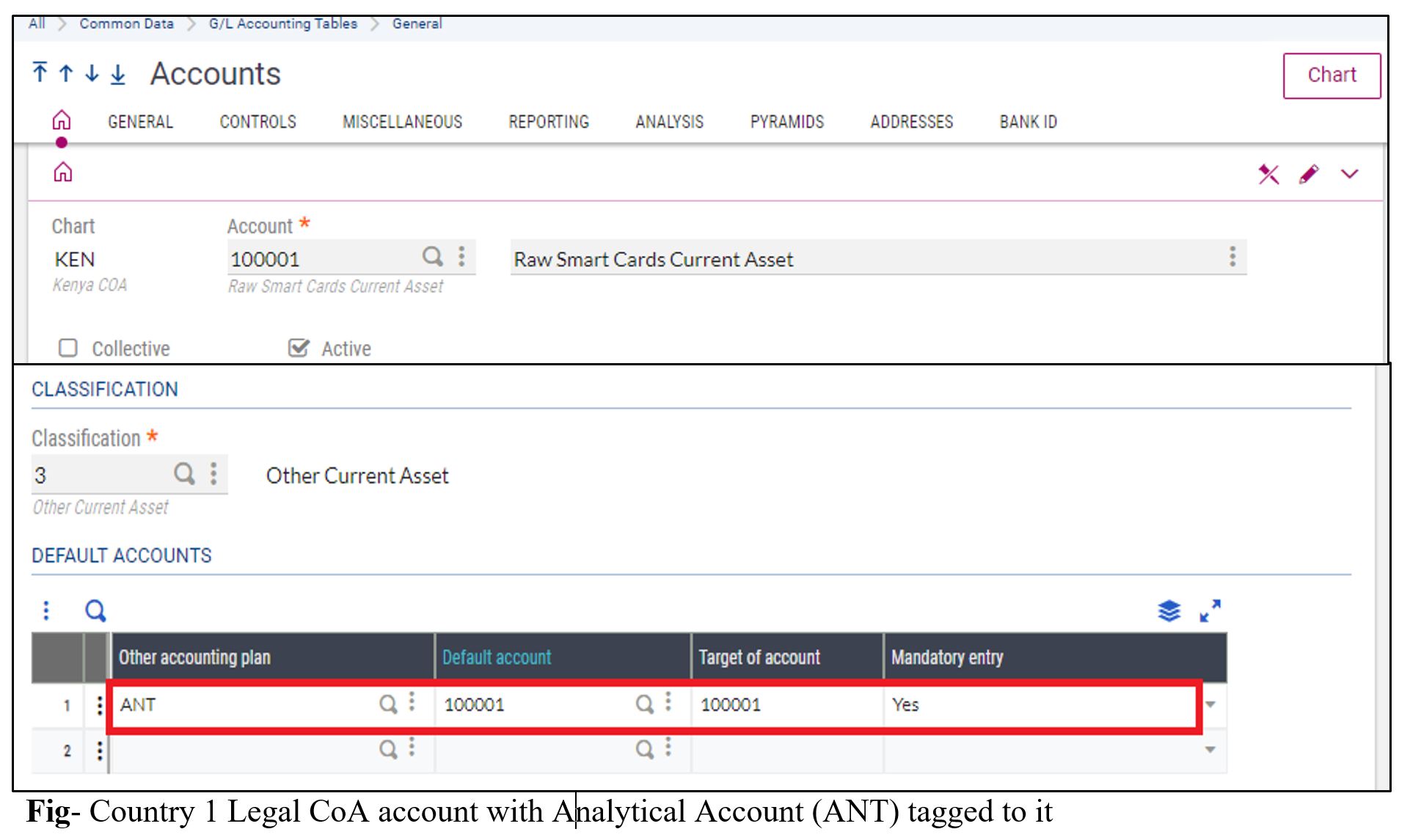Open row 1 options dots in Default Accounts table
Screen dimensions: 1410x840
99,705
